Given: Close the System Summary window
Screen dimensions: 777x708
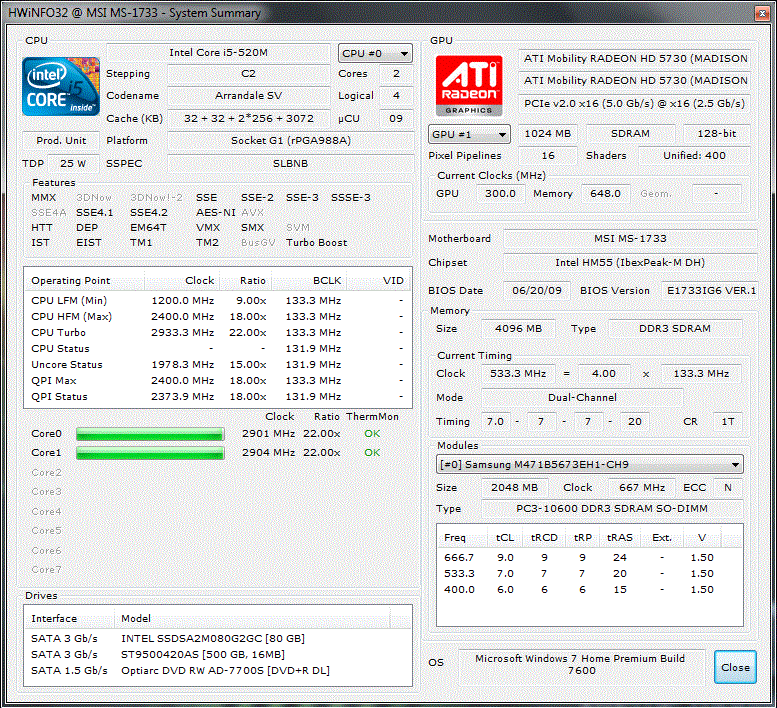Looking at the screenshot, I should tap(762, 13).
